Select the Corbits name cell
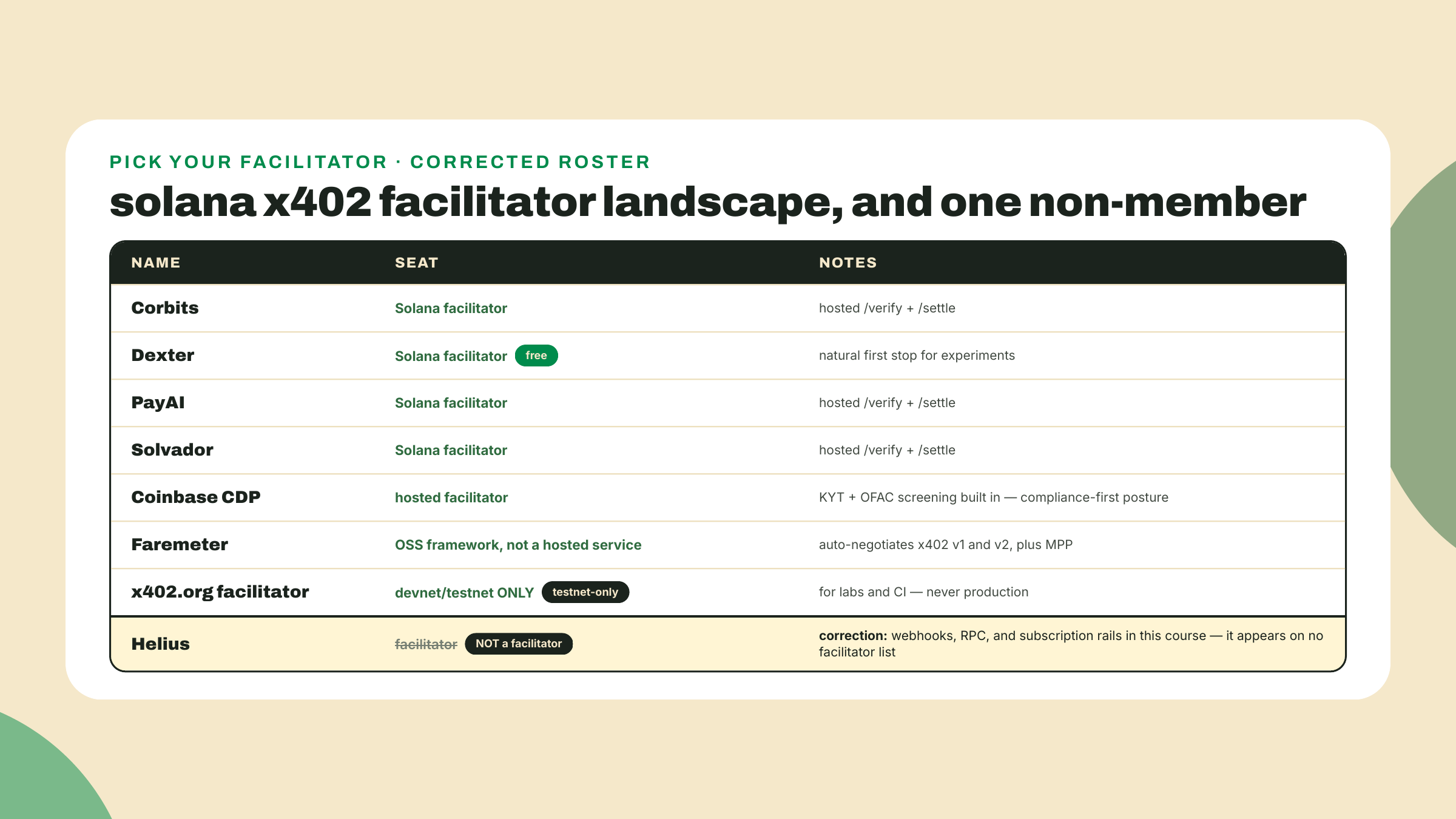Screen dimensions: 1456x819 pyautogui.click(x=165, y=308)
